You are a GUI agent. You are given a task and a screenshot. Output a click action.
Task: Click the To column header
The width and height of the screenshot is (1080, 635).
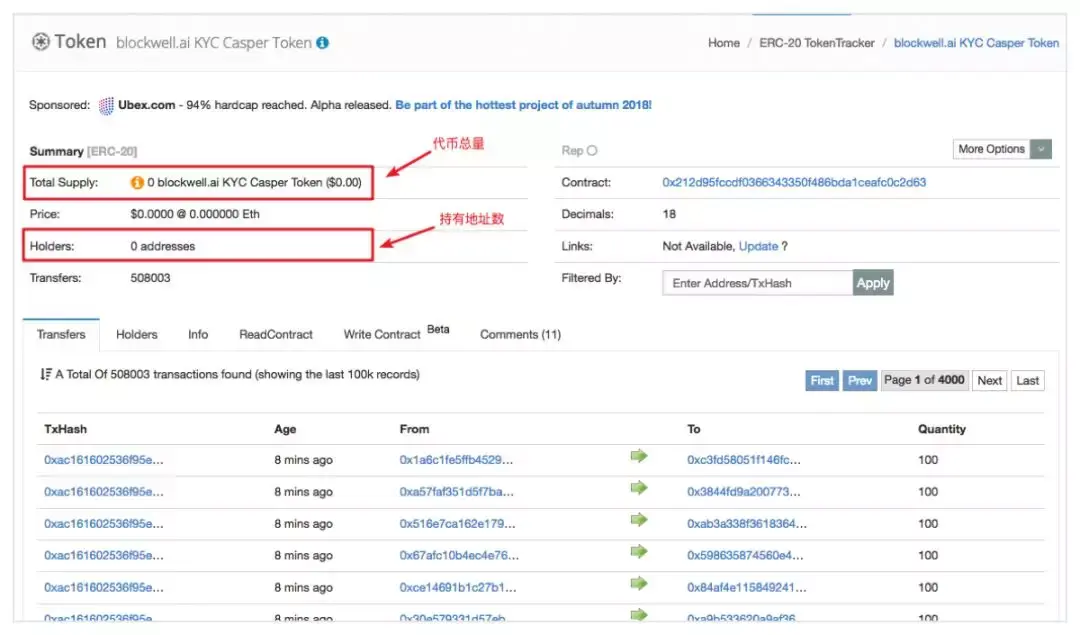pos(694,429)
